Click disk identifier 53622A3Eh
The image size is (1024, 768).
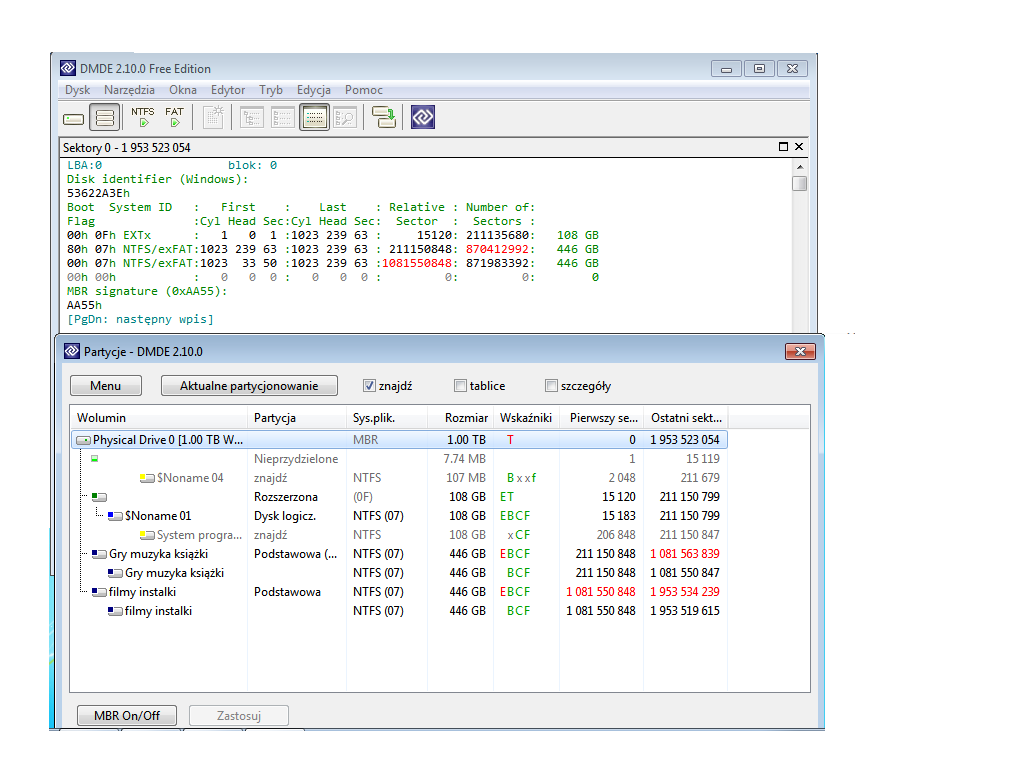click(98, 193)
